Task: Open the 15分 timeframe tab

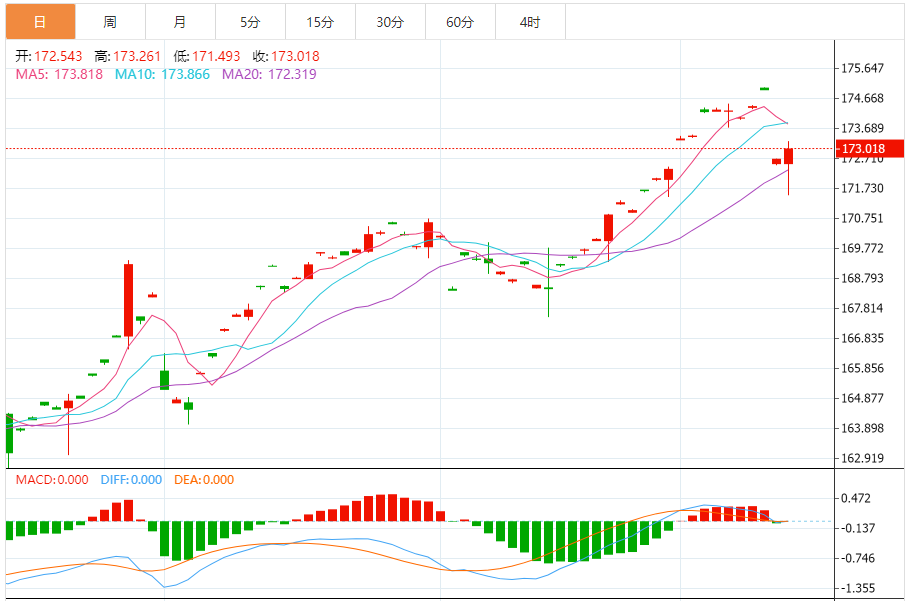Action: coord(320,22)
